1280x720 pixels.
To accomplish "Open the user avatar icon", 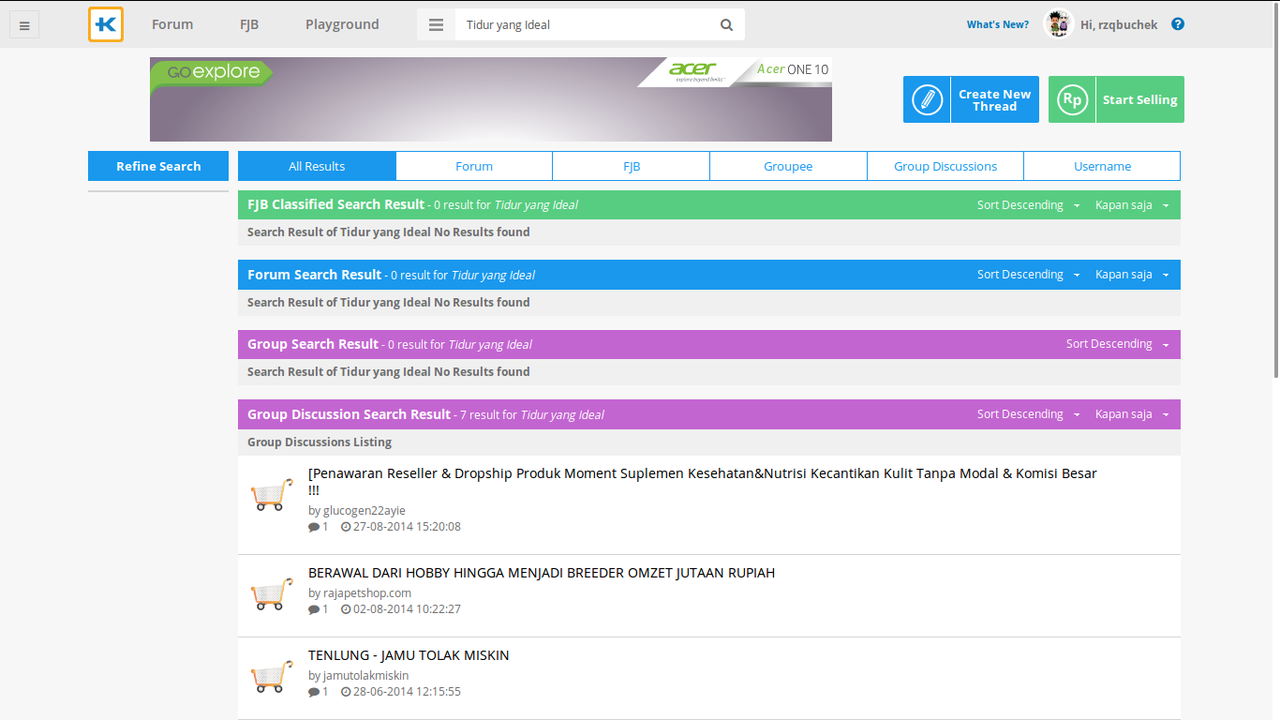I will coord(1058,24).
